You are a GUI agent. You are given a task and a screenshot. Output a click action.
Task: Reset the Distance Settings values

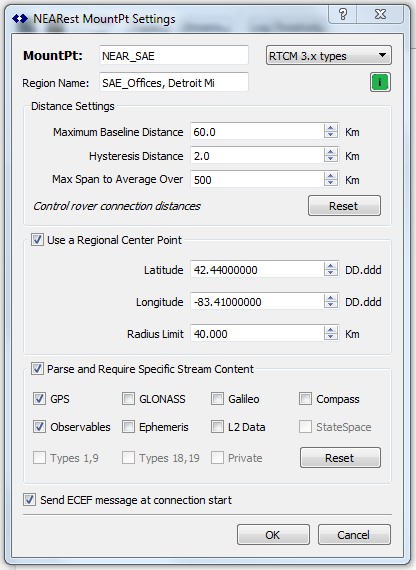[344, 206]
